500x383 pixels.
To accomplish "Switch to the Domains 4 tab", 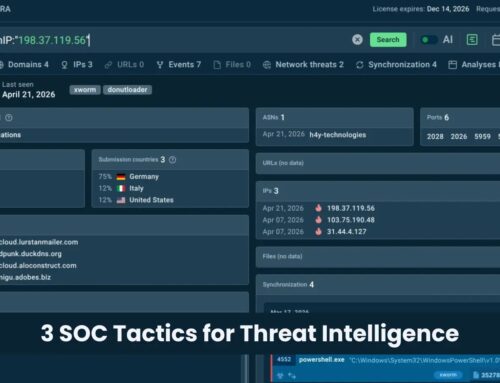I will tap(24, 65).
